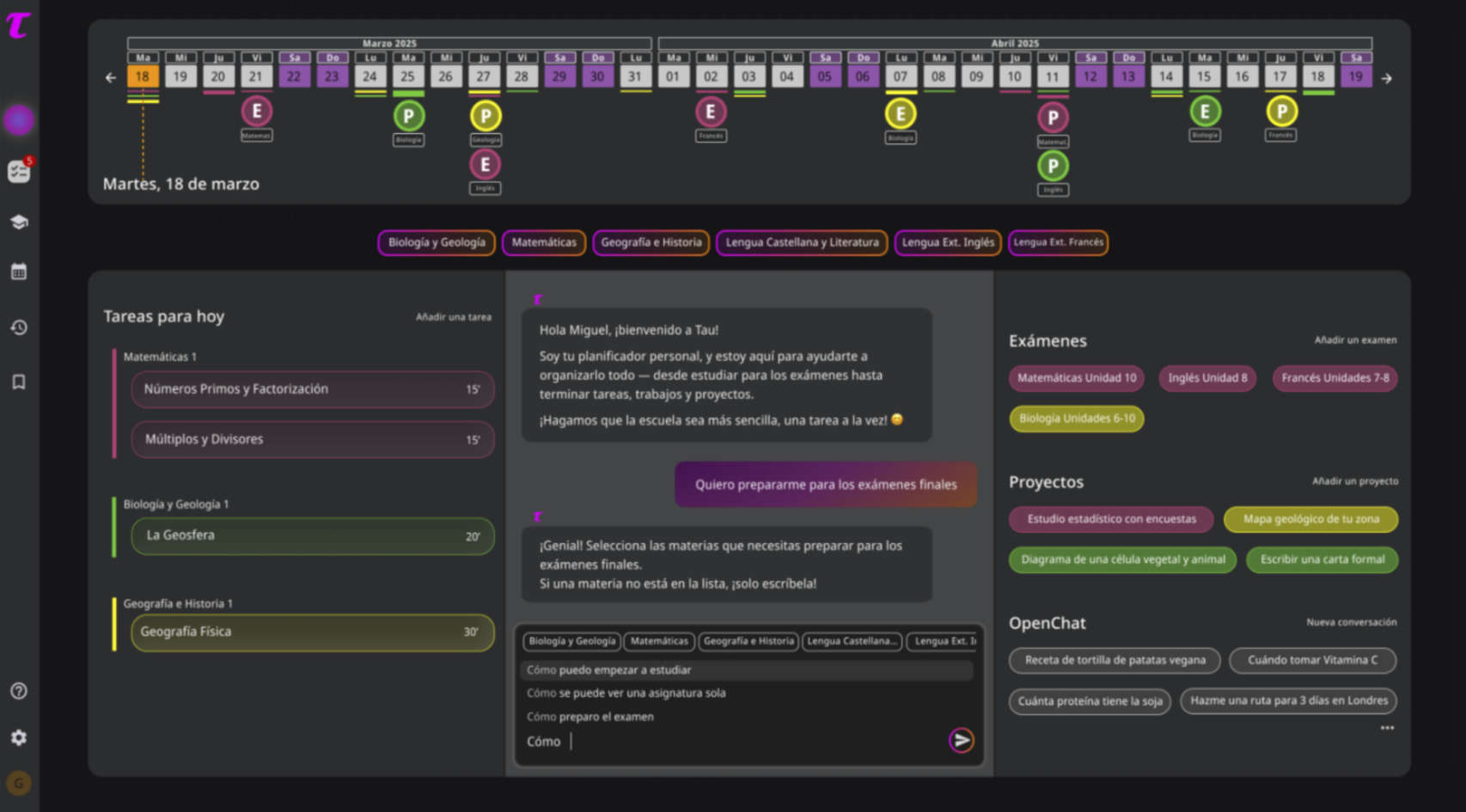The height and width of the screenshot is (812, 1466).
Task: Select the April 07 exam marker
Action: click(x=901, y=113)
